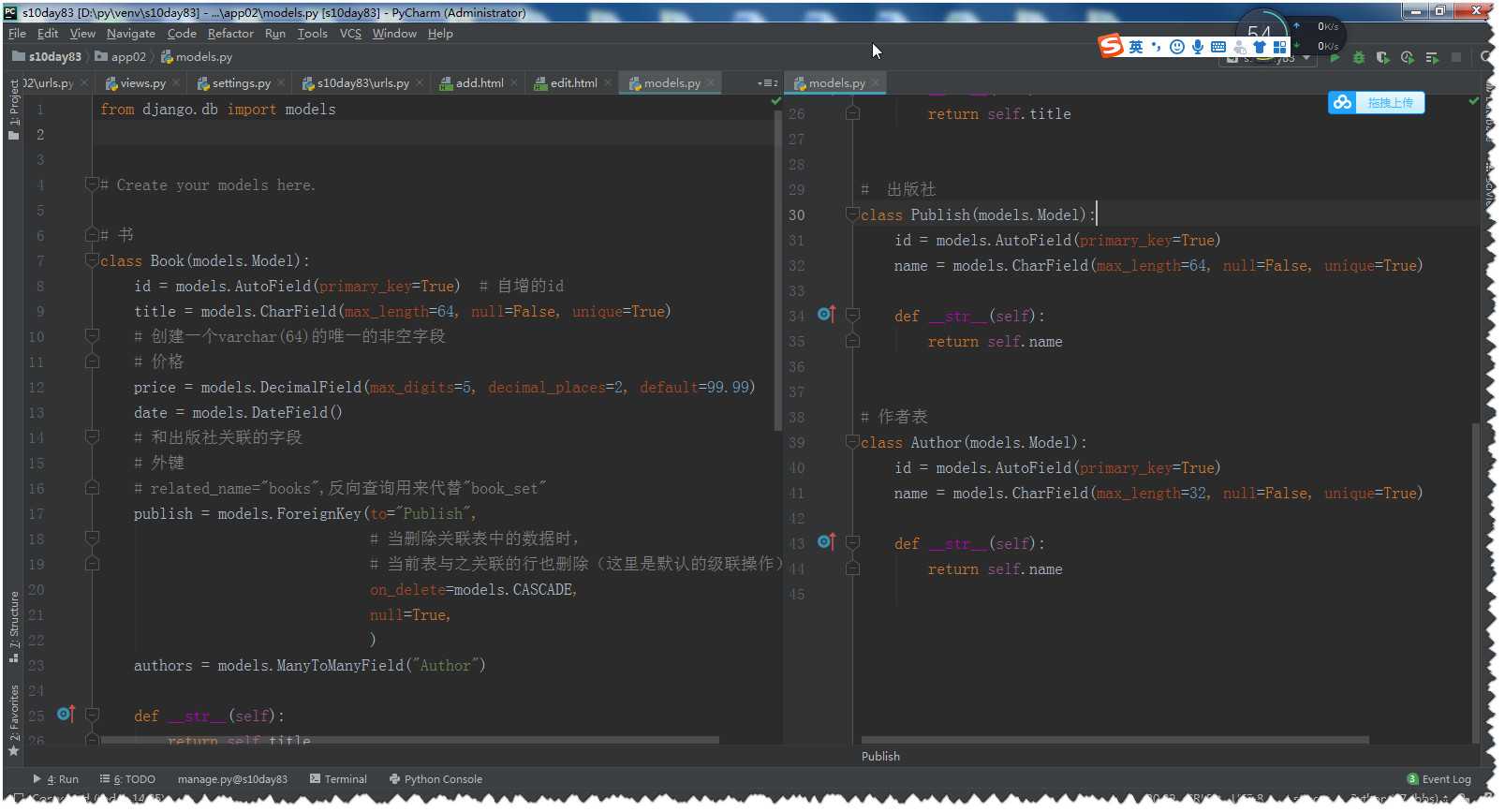Open the Project tool window strip
This screenshot has height=812, width=1505.
click(x=13, y=110)
